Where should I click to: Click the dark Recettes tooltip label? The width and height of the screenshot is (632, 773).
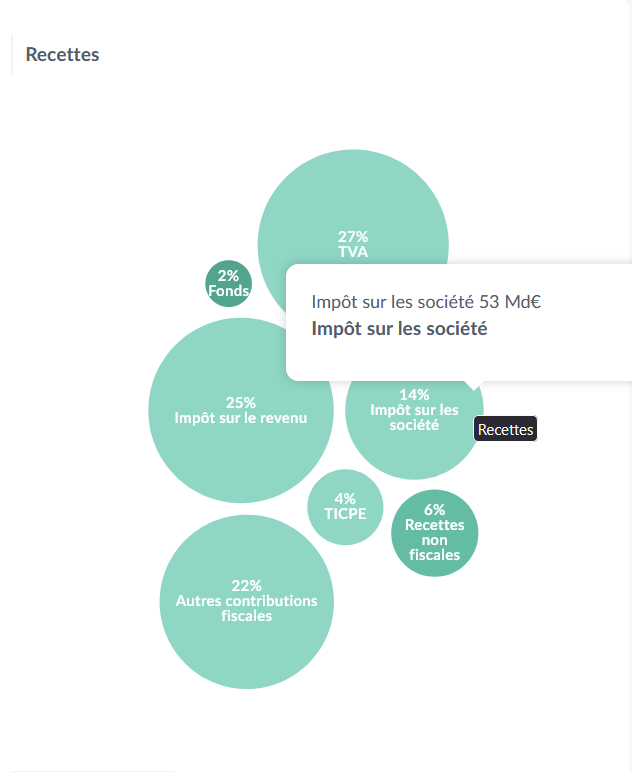(505, 430)
